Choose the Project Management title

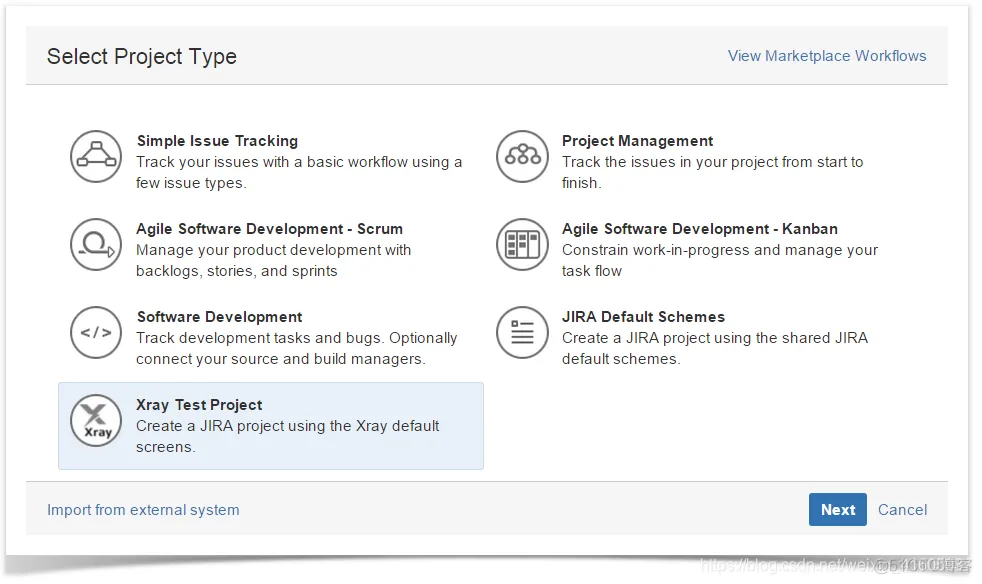tap(638, 141)
